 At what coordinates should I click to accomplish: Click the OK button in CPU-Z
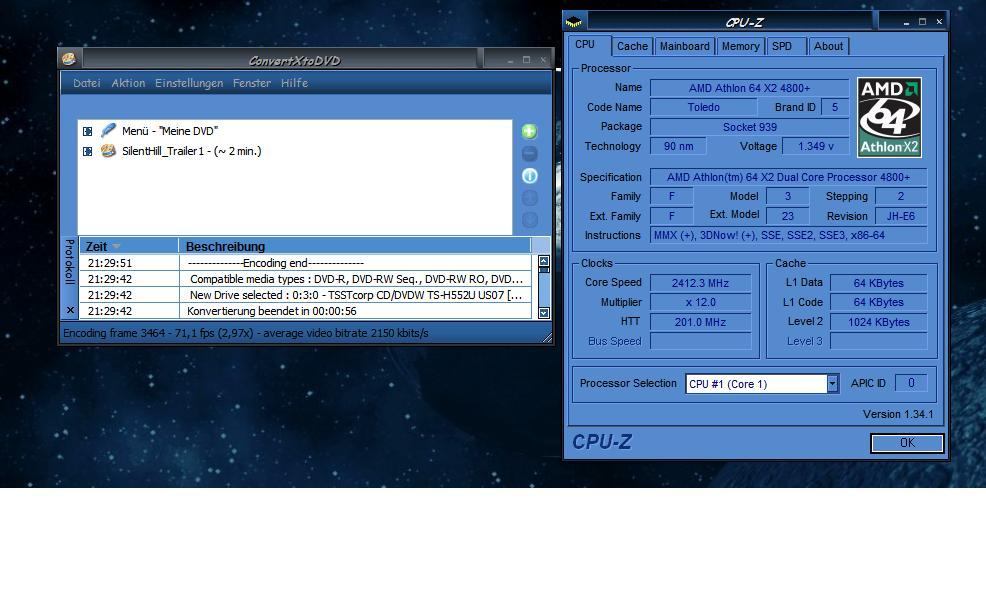[x=907, y=443]
